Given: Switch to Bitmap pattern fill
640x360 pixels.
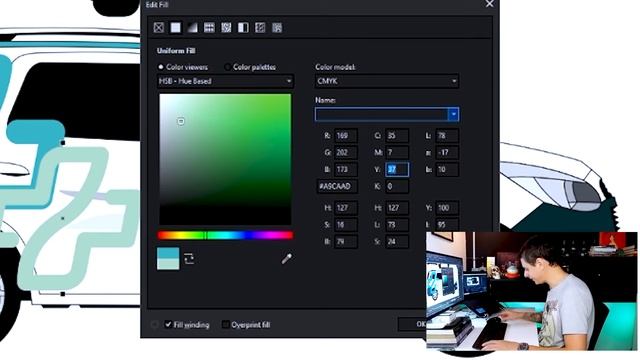Looking at the screenshot, I should (226, 27).
